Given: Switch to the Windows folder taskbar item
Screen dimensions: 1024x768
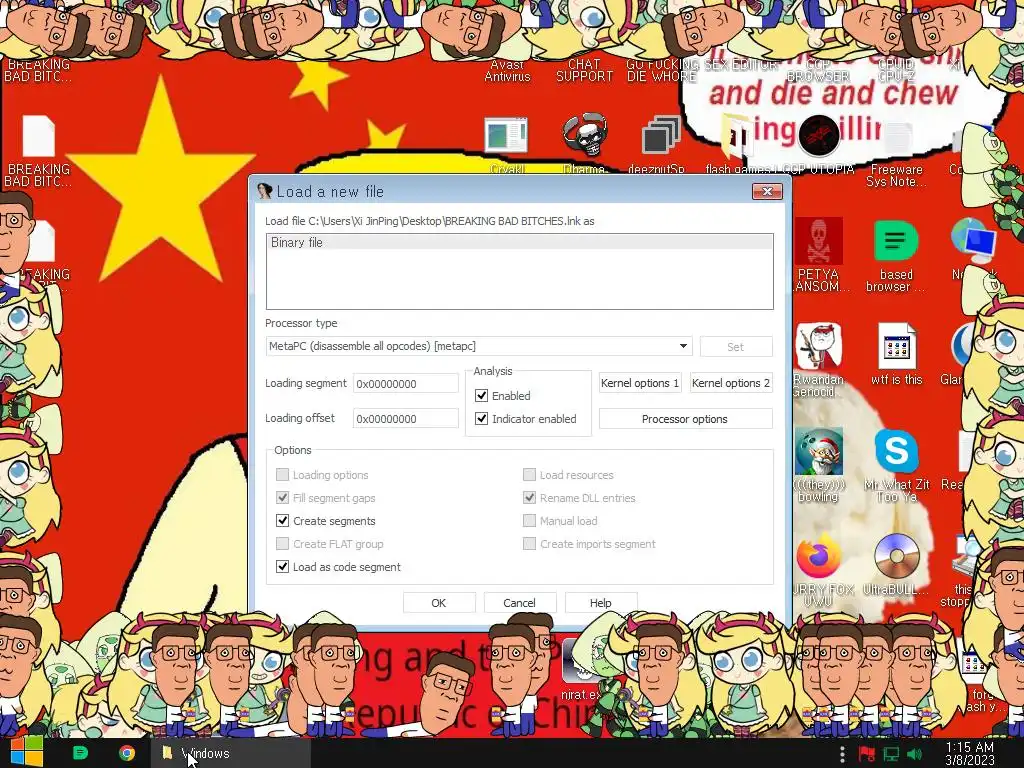Looking at the screenshot, I should (231, 753).
